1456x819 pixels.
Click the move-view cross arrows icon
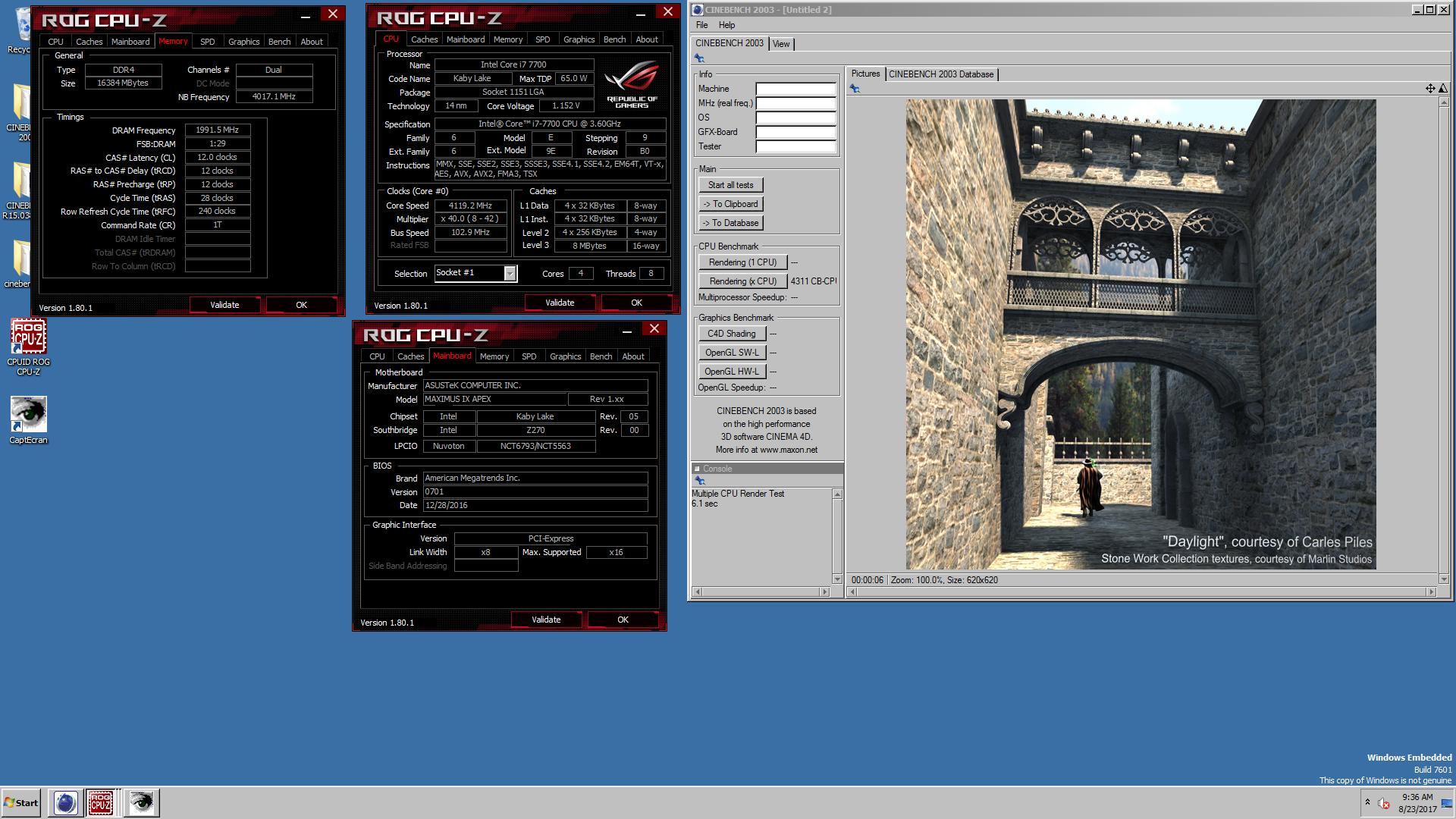1429,89
